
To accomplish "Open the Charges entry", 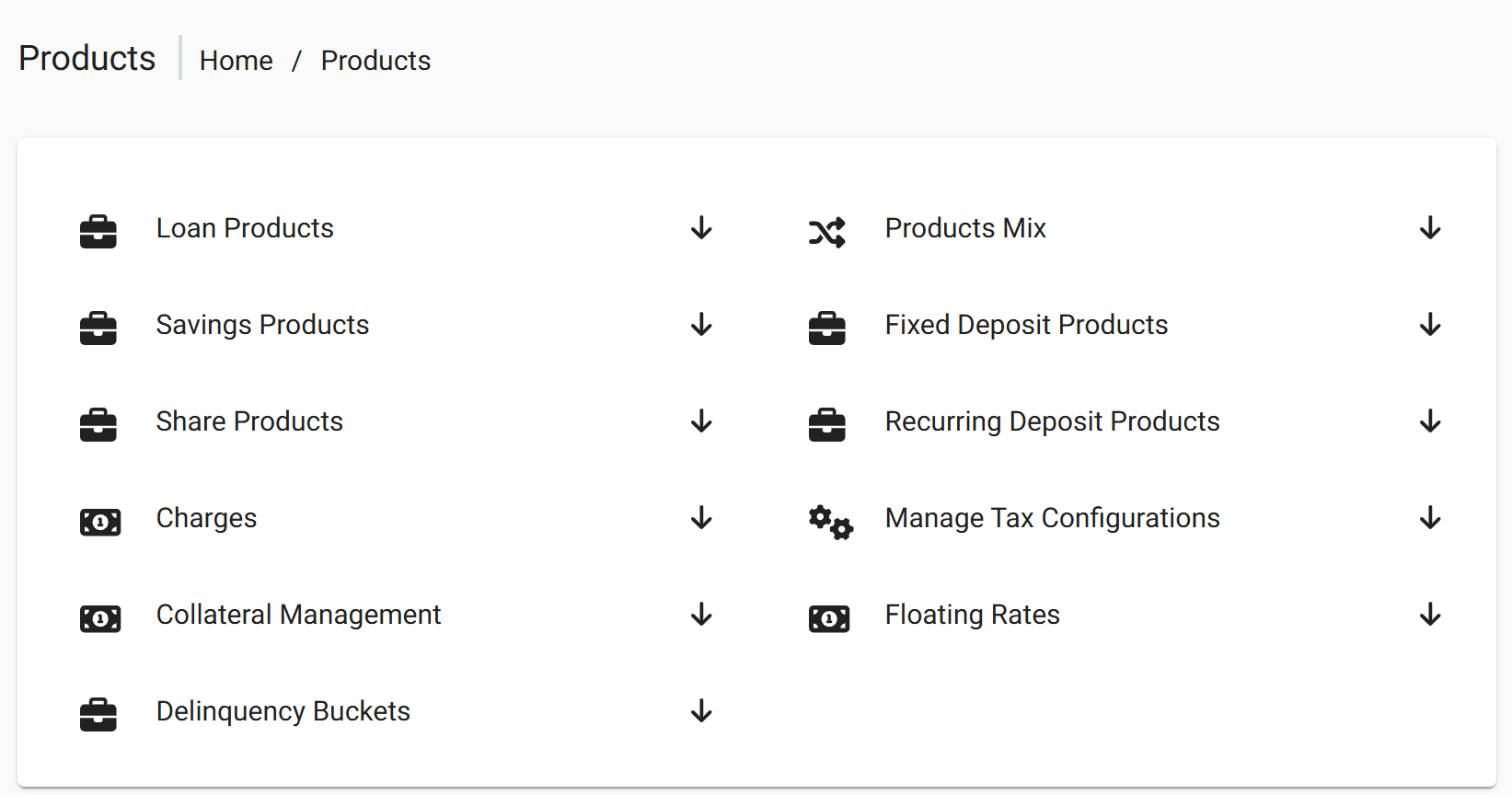I will (206, 518).
